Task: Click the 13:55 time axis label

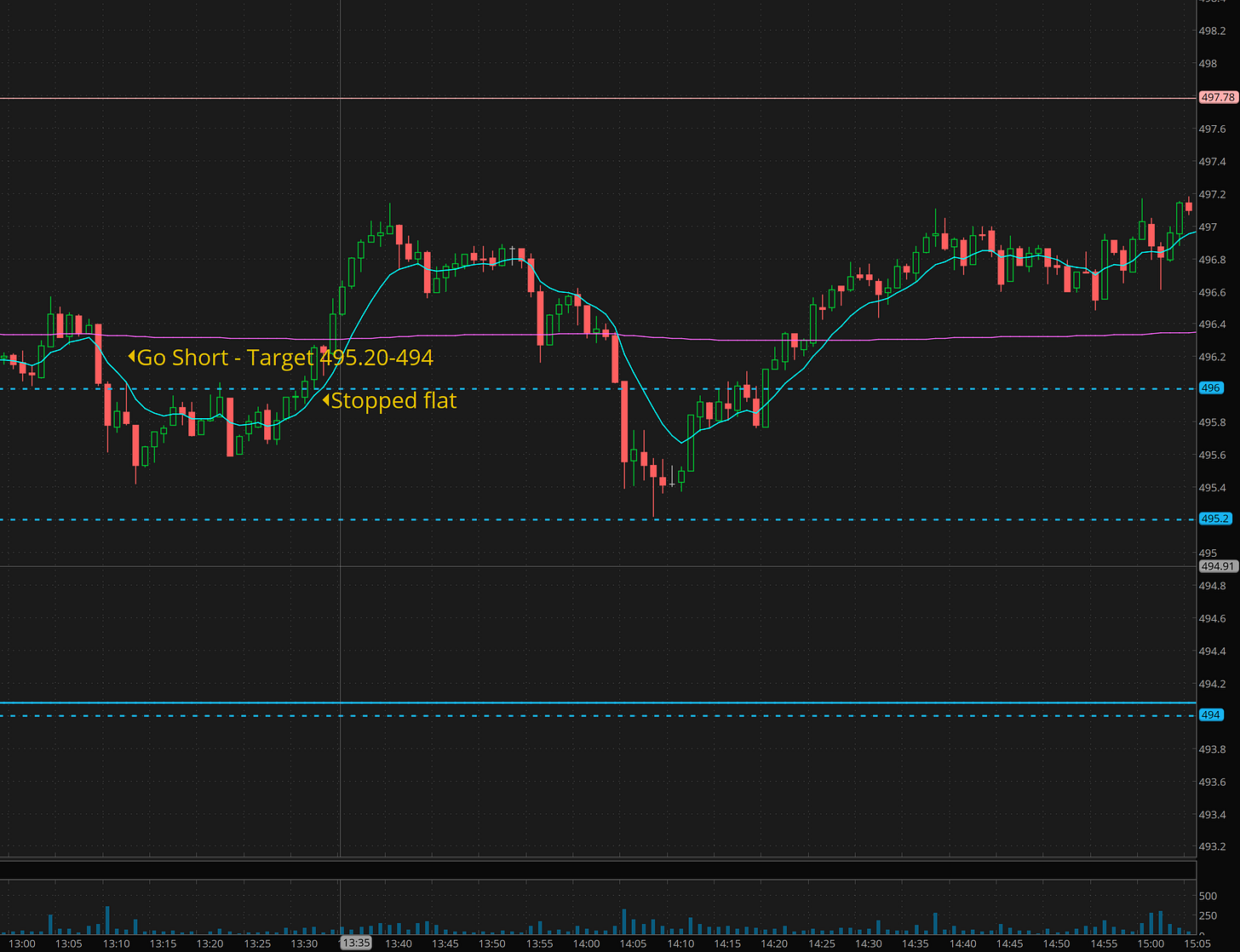Action: click(x=539, y=943)
